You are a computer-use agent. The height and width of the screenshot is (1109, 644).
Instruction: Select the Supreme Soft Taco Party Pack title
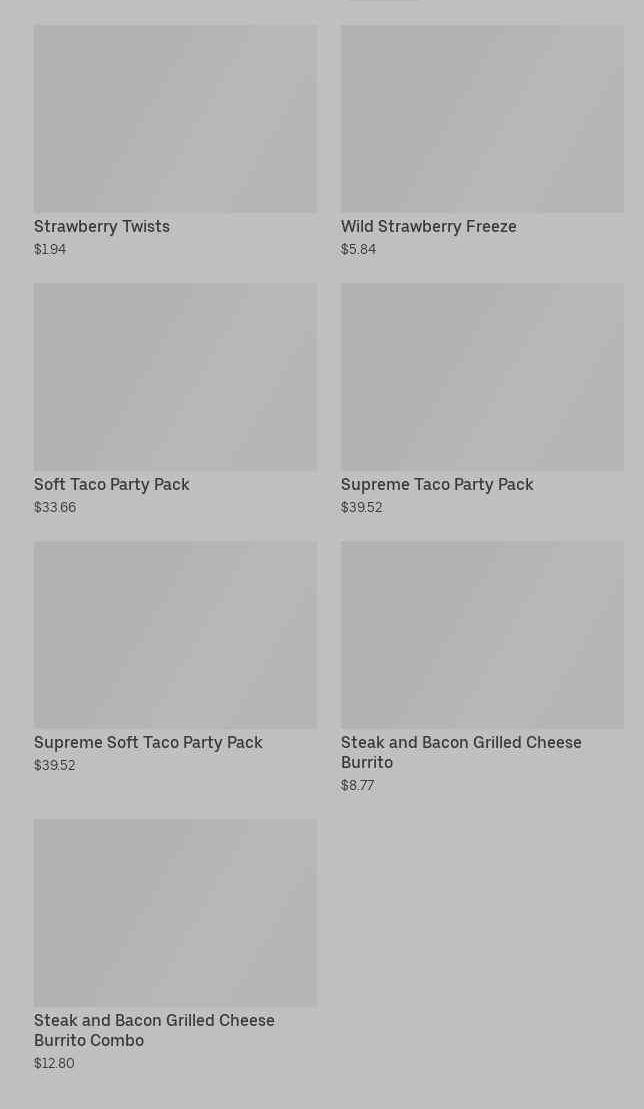(x=148, y=743)
